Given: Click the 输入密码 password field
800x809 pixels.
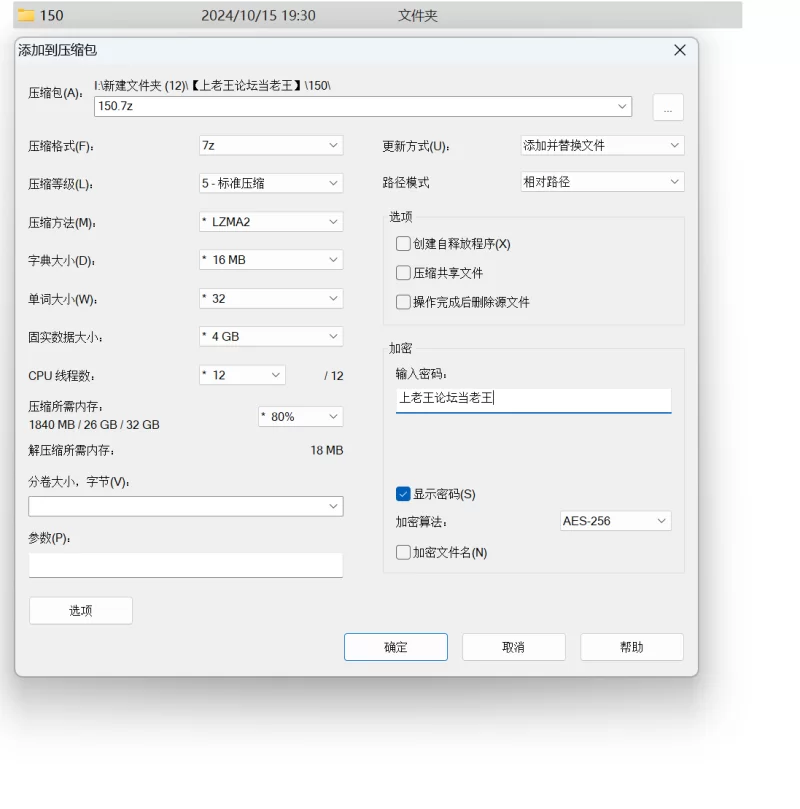Looking at the screenshot, I should 533,400.
